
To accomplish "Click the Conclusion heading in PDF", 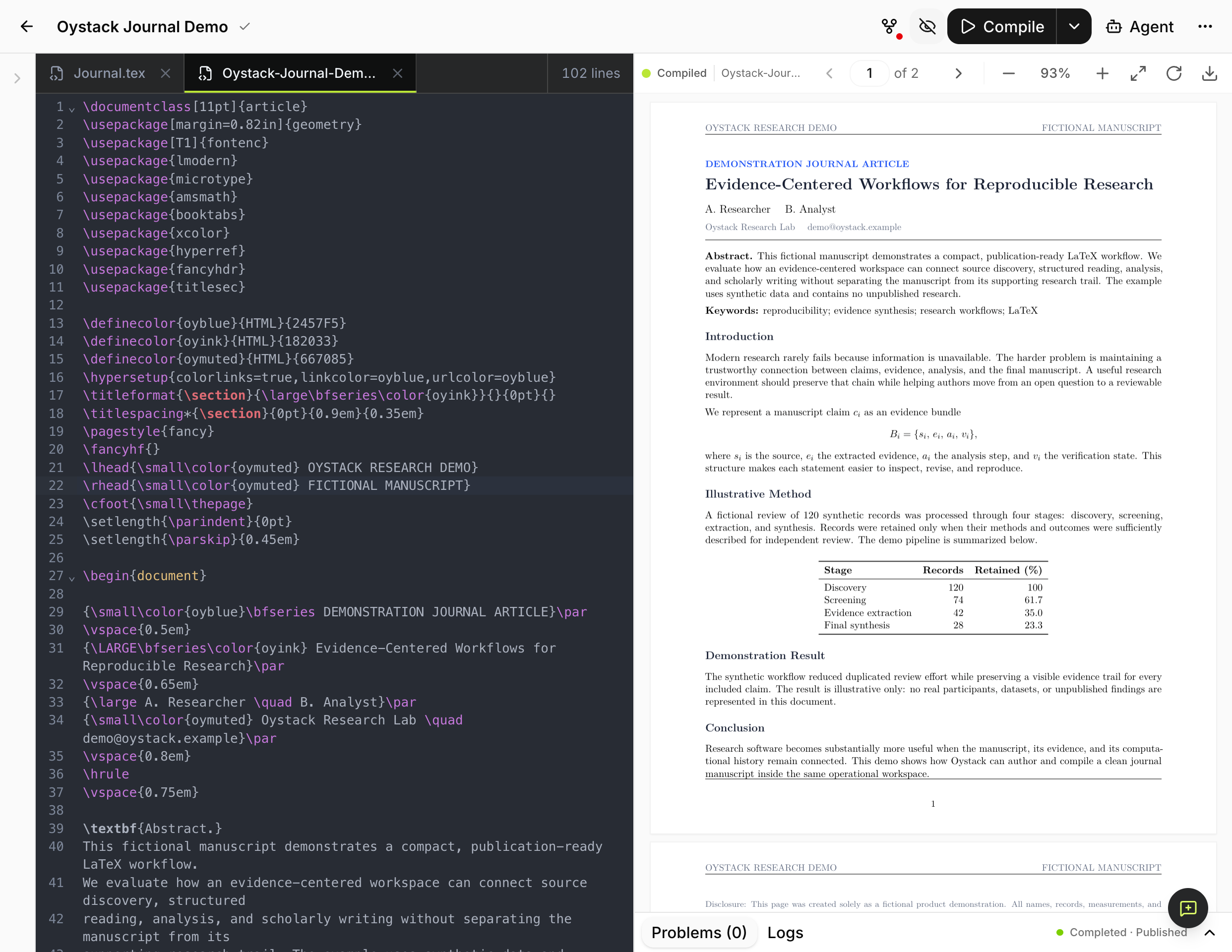I will [735, 728].
